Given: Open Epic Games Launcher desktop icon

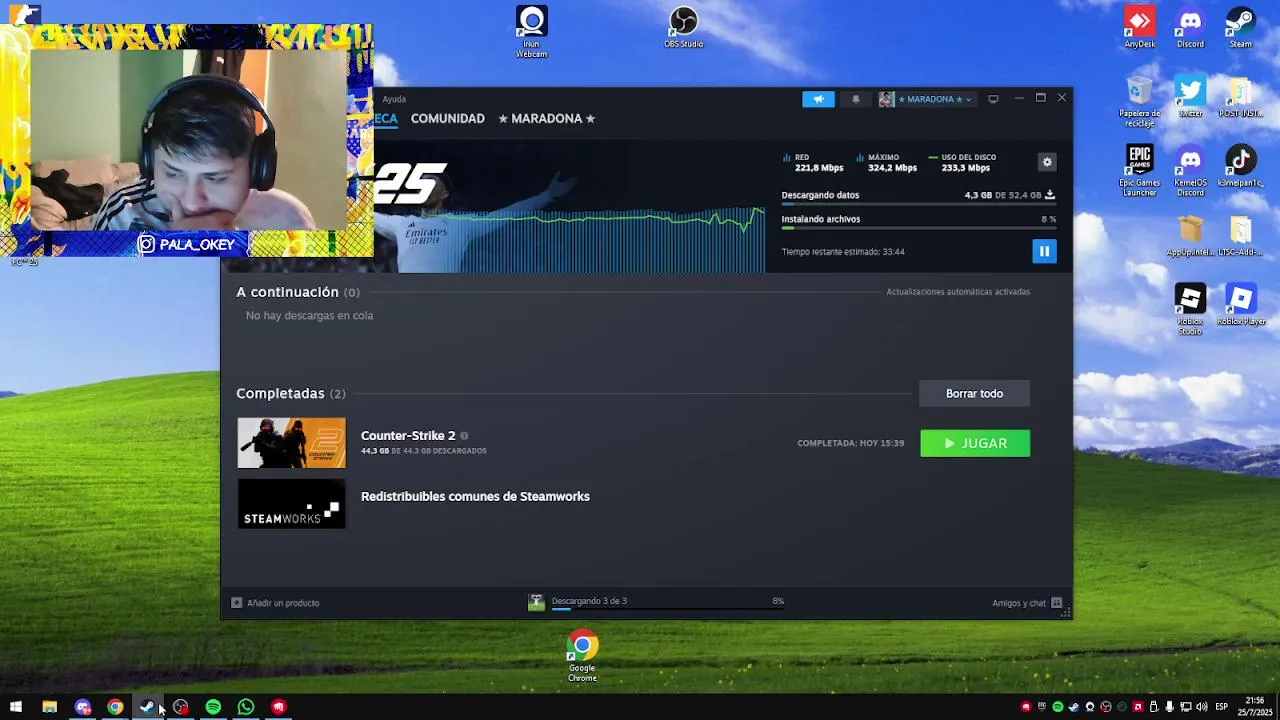Looking at the screenshot, I should tap(1140, 171).
